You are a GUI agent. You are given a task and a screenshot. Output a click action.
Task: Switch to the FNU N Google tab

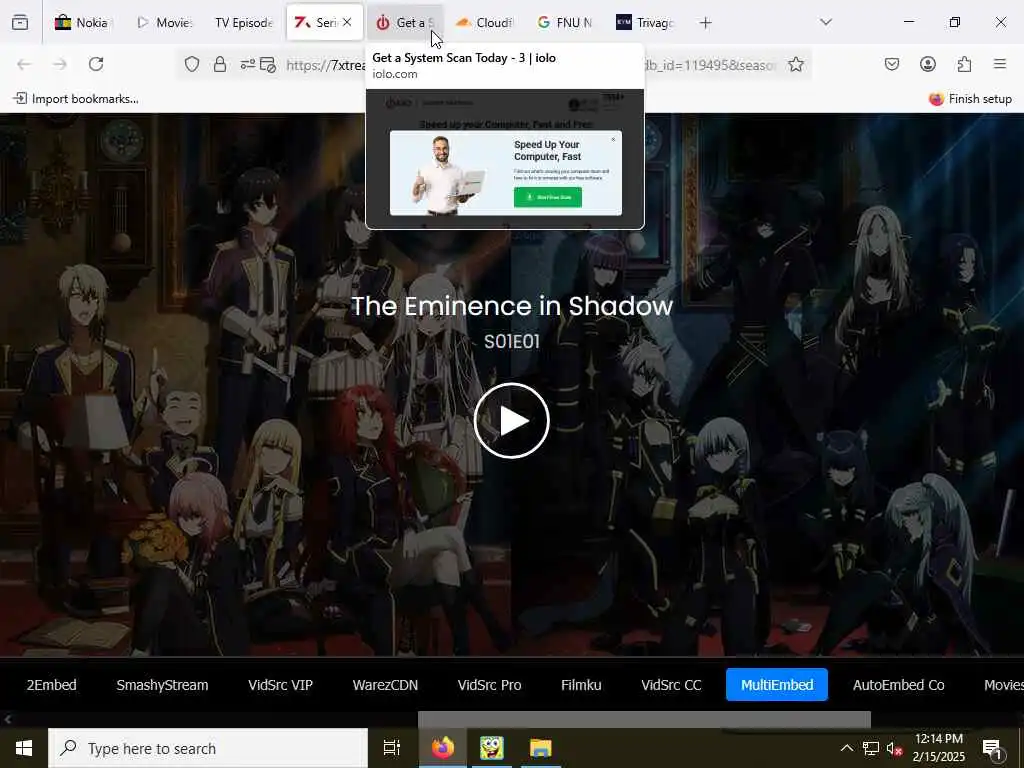(x=564, y=23)
